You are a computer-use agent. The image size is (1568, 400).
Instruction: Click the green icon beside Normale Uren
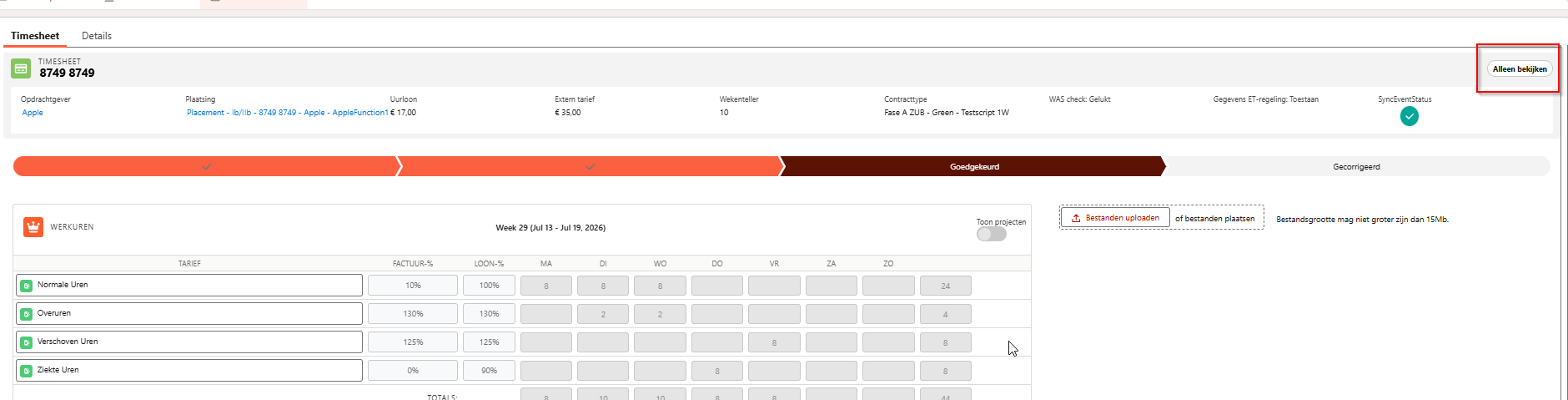click(x=27, y=286)
